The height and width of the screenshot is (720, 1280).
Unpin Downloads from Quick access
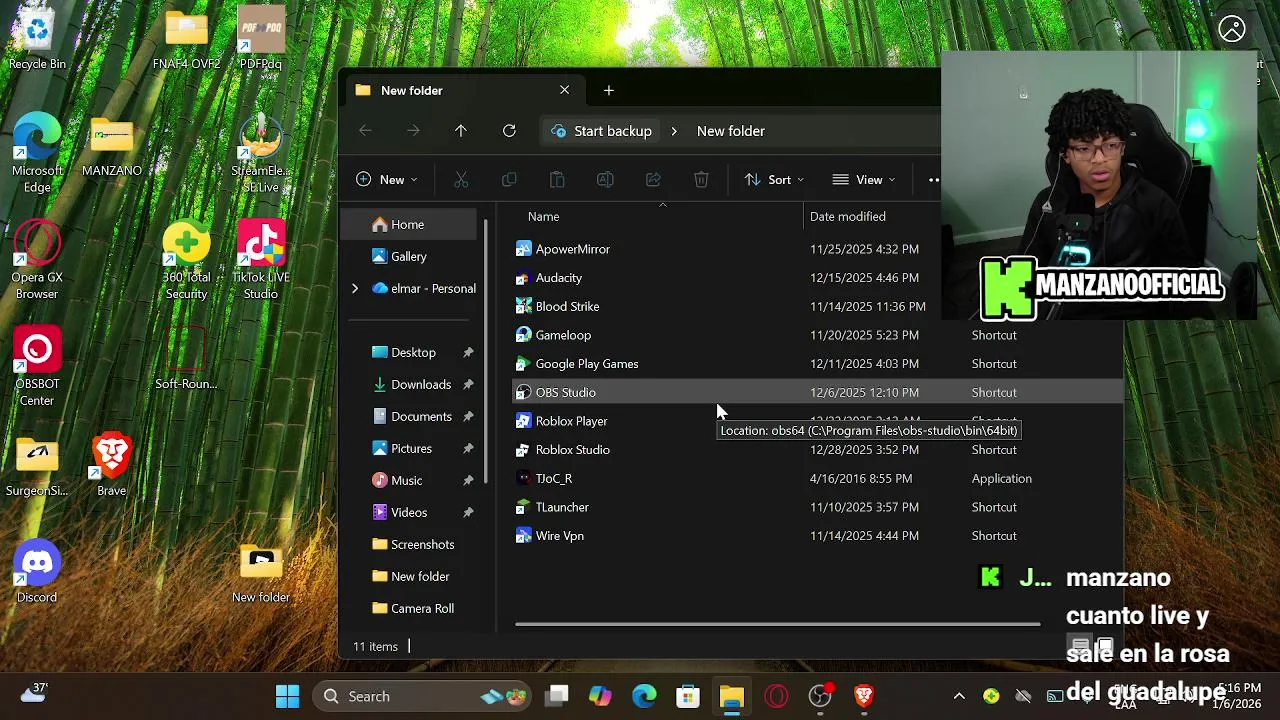[x=468, y=385]
